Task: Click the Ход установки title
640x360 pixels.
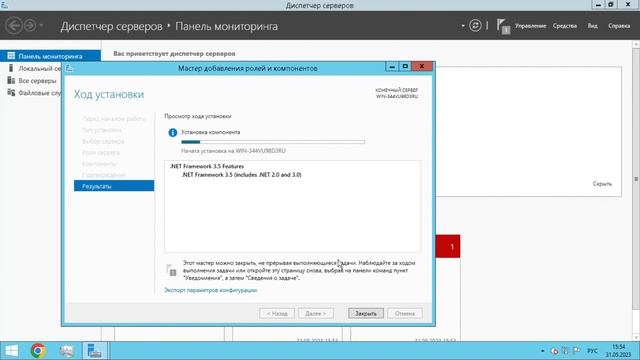Action: 109,94
